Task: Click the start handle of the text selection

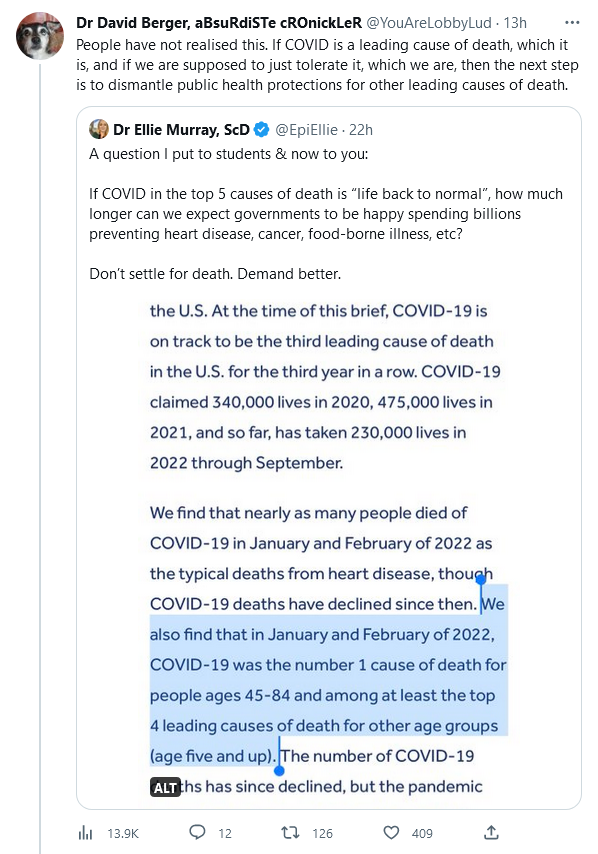Action: [x=481, y=581]
